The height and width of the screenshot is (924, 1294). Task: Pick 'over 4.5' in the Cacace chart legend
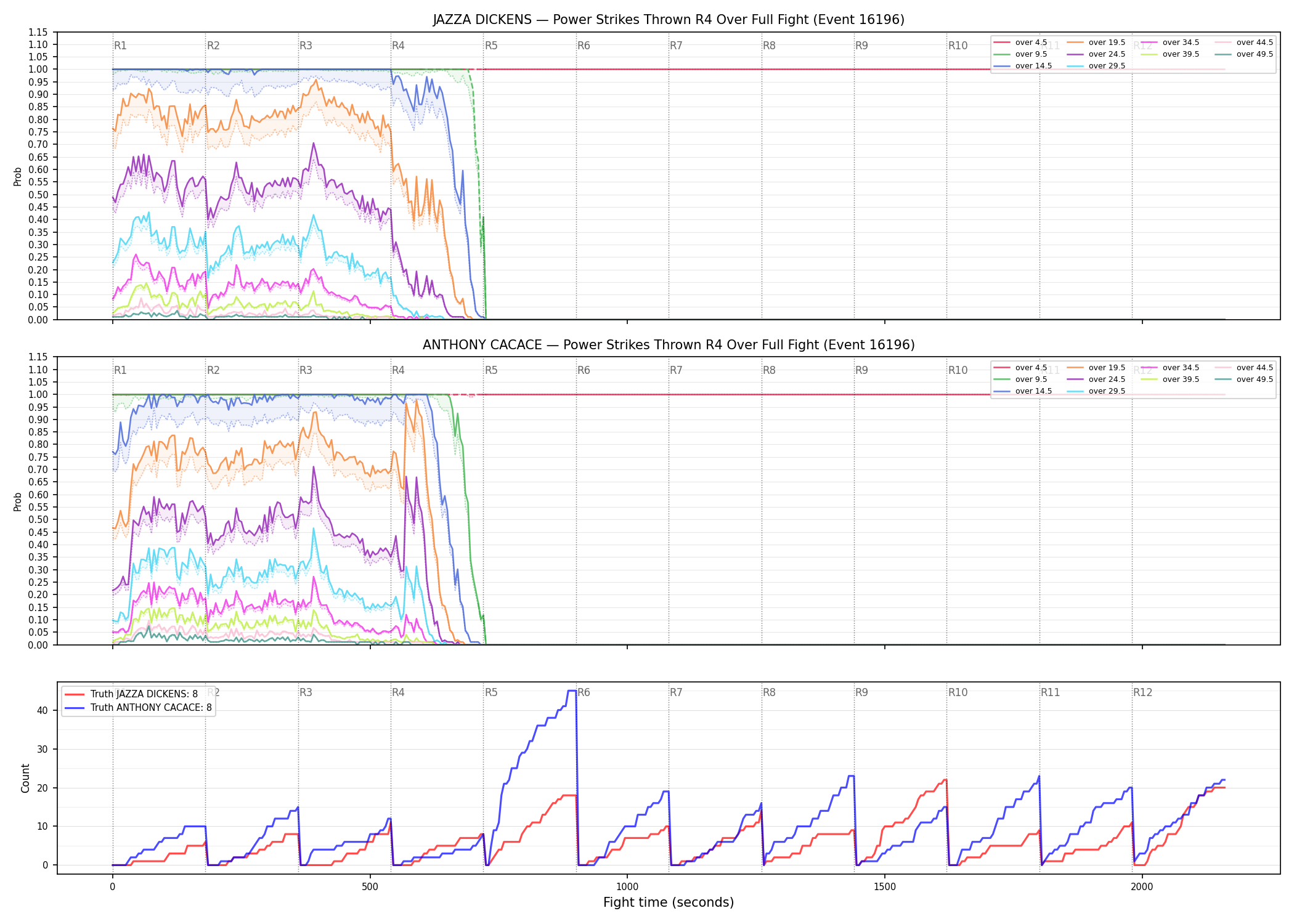1020,368
